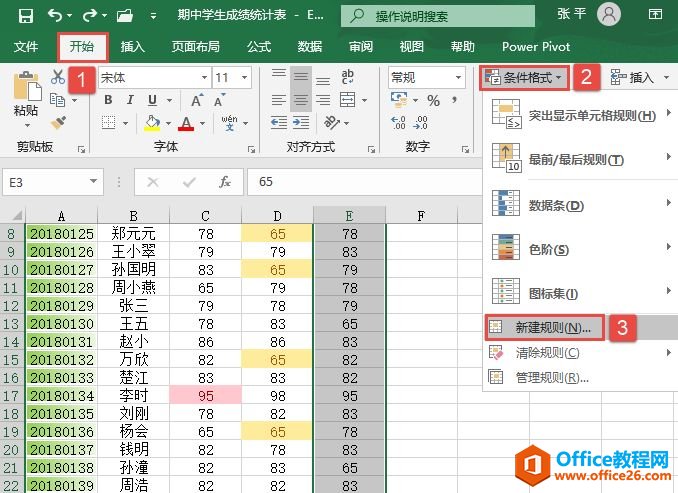Open the Customize Quick Access Toolbar arrow

coord(153,16)
